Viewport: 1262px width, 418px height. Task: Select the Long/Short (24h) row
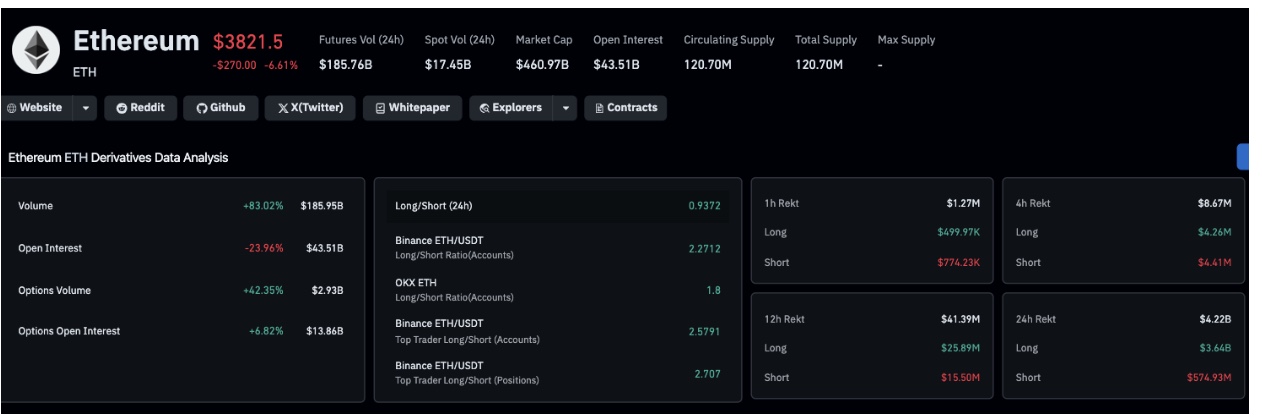[558, 206]
